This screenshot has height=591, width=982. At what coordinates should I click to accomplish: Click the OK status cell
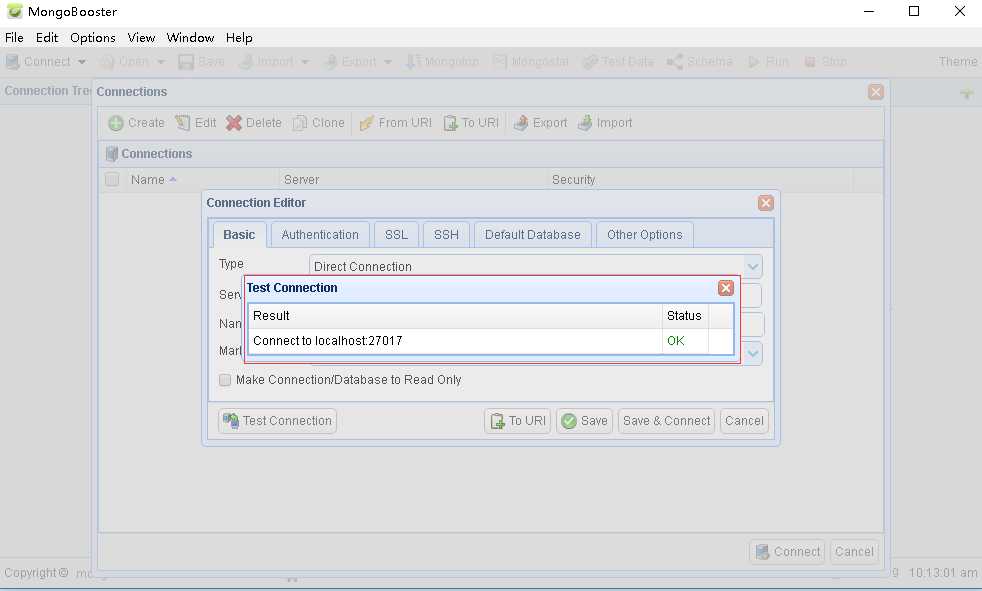click(x=685, y=341)
